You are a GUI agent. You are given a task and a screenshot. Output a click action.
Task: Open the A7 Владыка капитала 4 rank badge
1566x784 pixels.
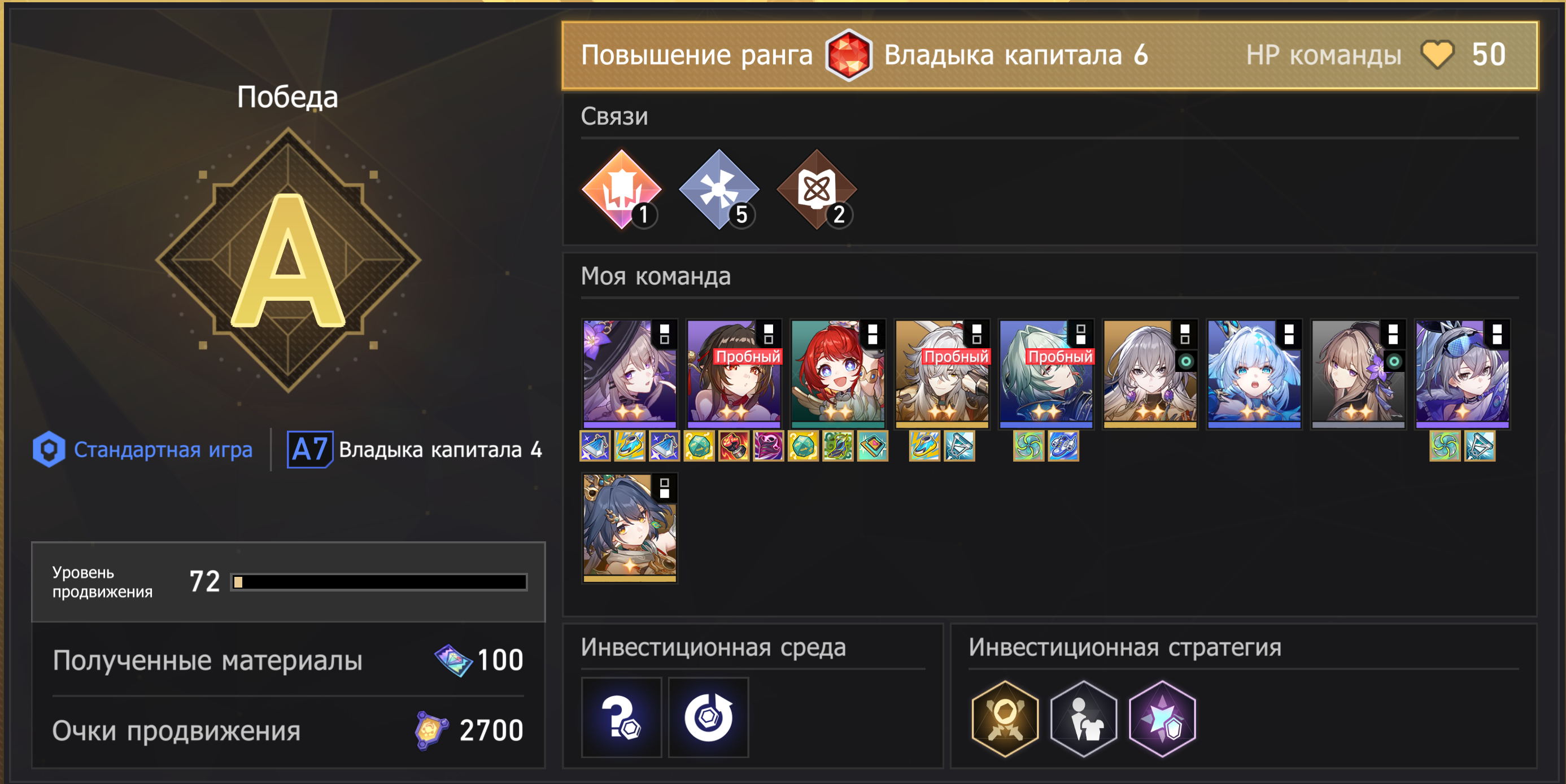click(x=415, y=450)
